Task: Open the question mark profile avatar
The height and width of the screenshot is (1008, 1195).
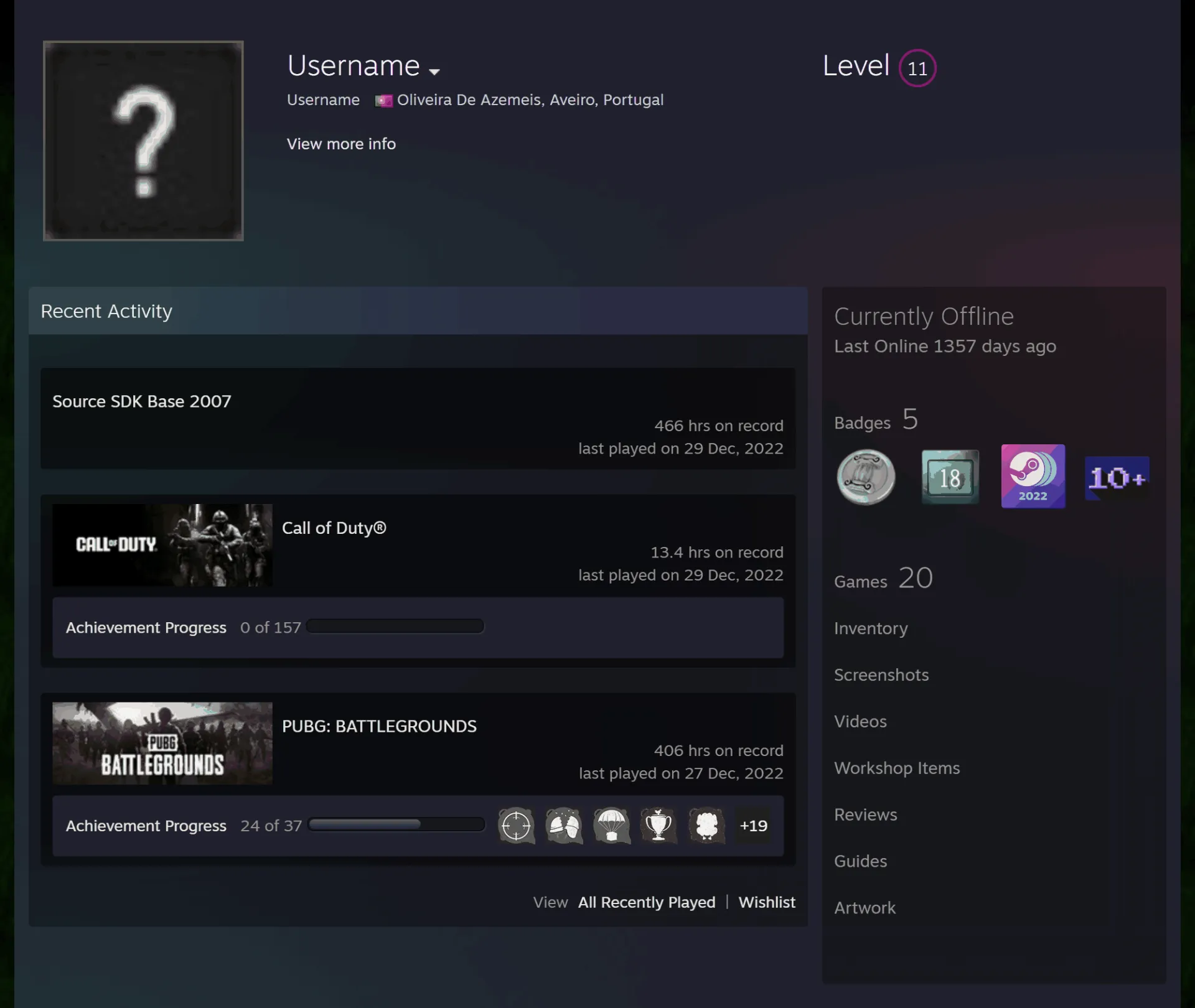Action: (x=143, y=141)
